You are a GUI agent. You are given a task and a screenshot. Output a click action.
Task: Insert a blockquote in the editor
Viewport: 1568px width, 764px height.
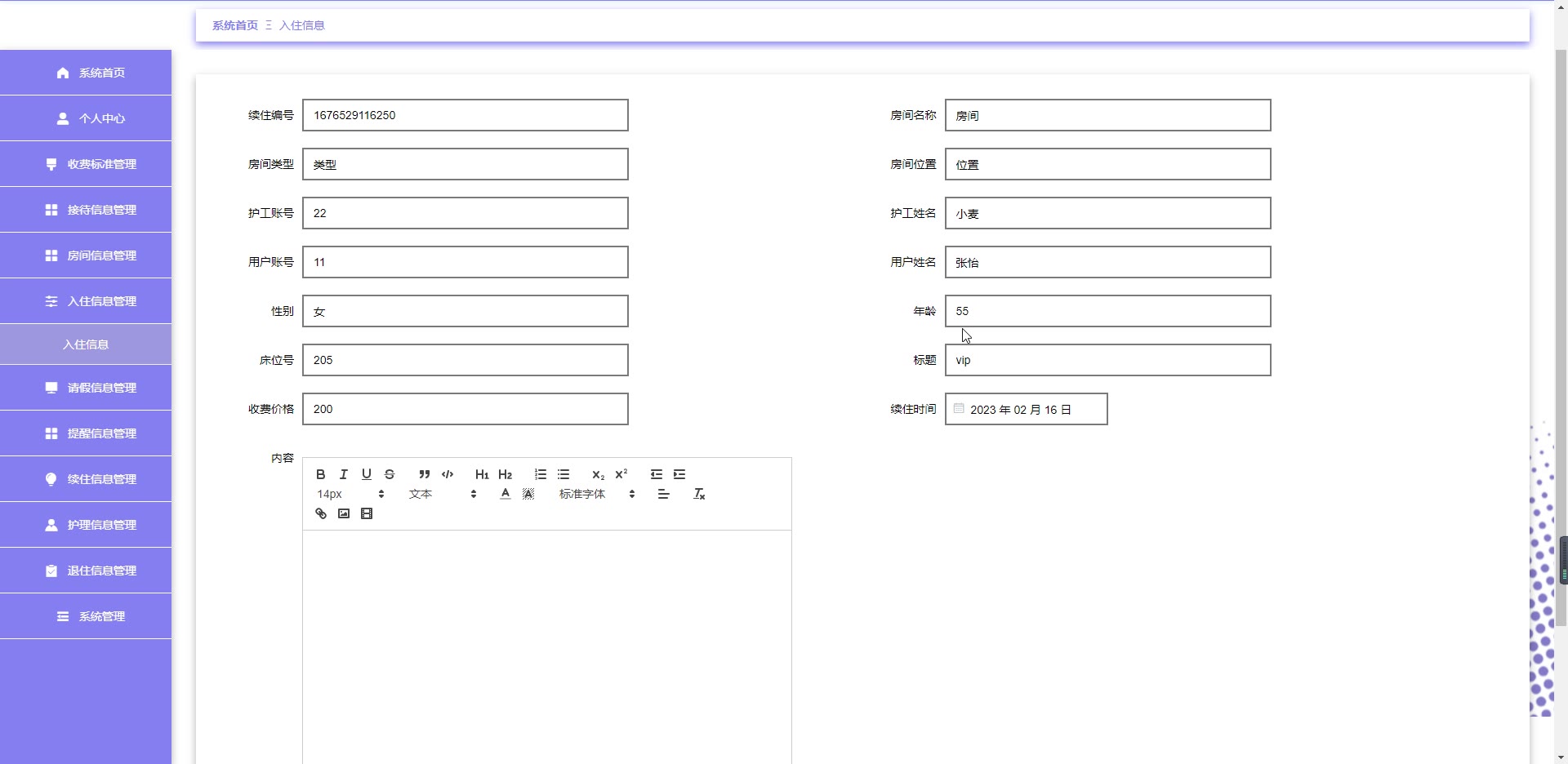click(x=424, y=474)
